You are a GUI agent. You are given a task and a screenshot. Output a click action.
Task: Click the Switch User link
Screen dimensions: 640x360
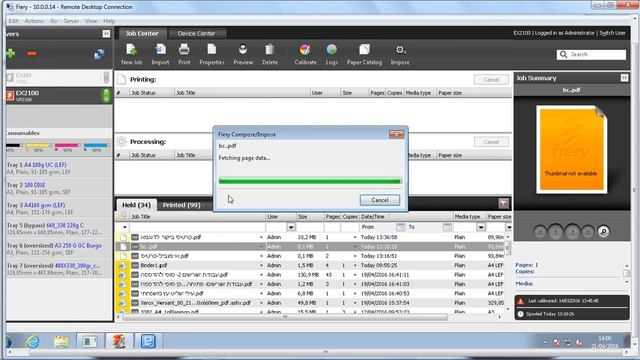click(612, 33)
